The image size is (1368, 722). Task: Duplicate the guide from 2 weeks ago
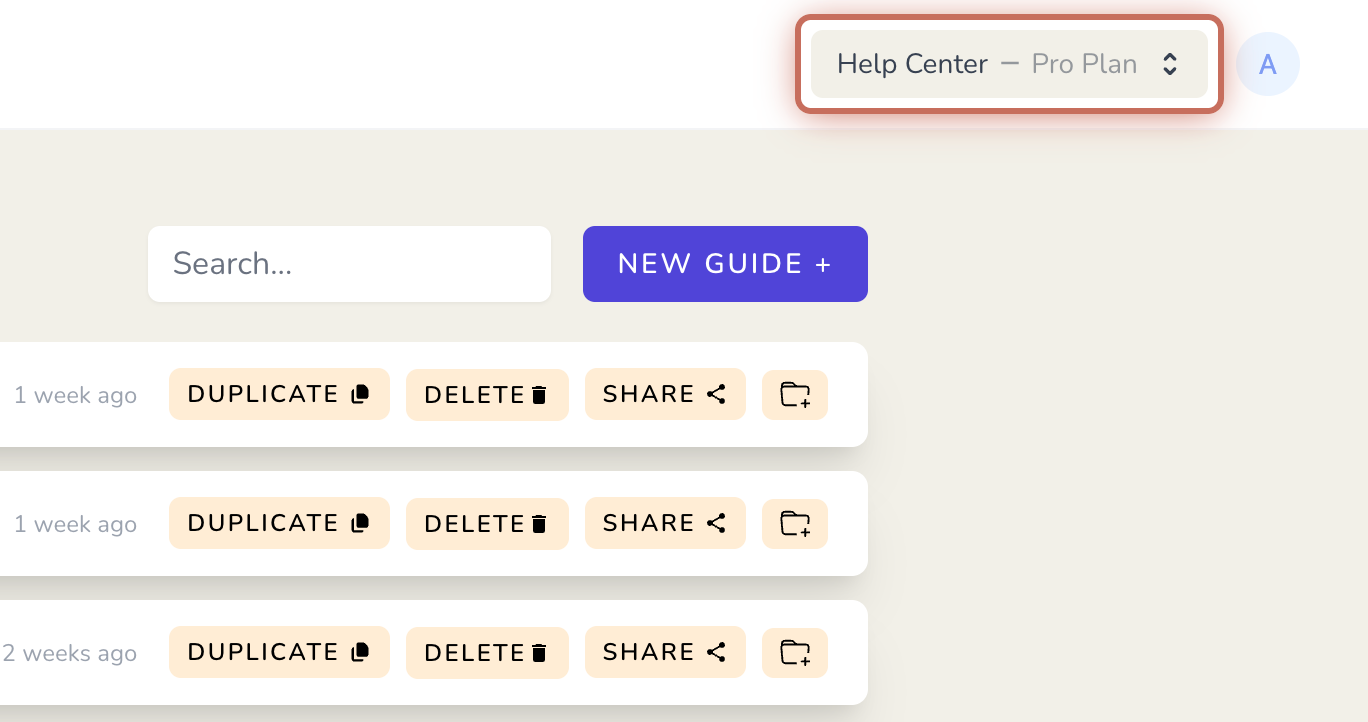point(279,652)
